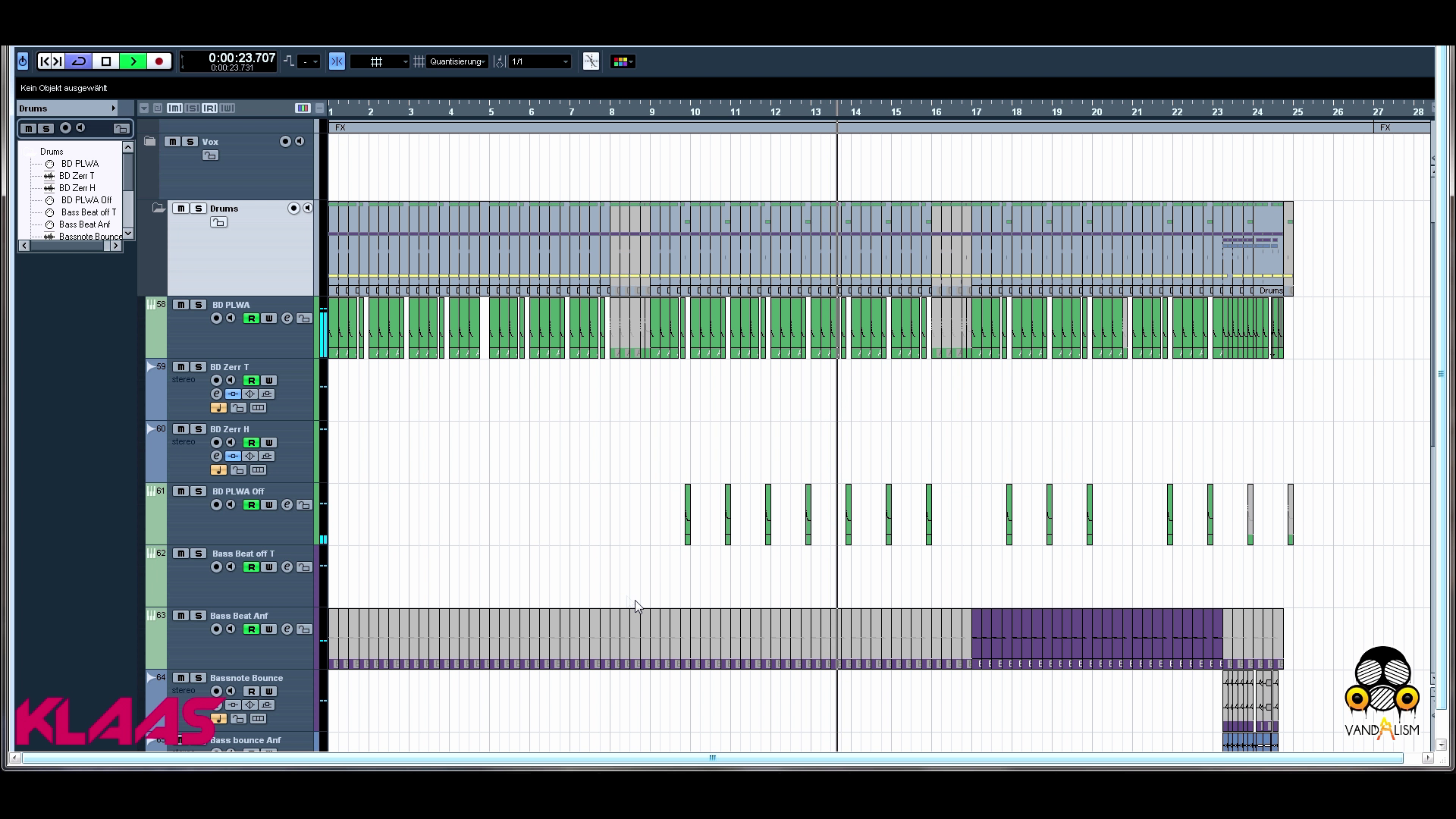Viewport: 1456px width, 819px height.
Task: Click the Stop button in transport bar
Action: 106,61
